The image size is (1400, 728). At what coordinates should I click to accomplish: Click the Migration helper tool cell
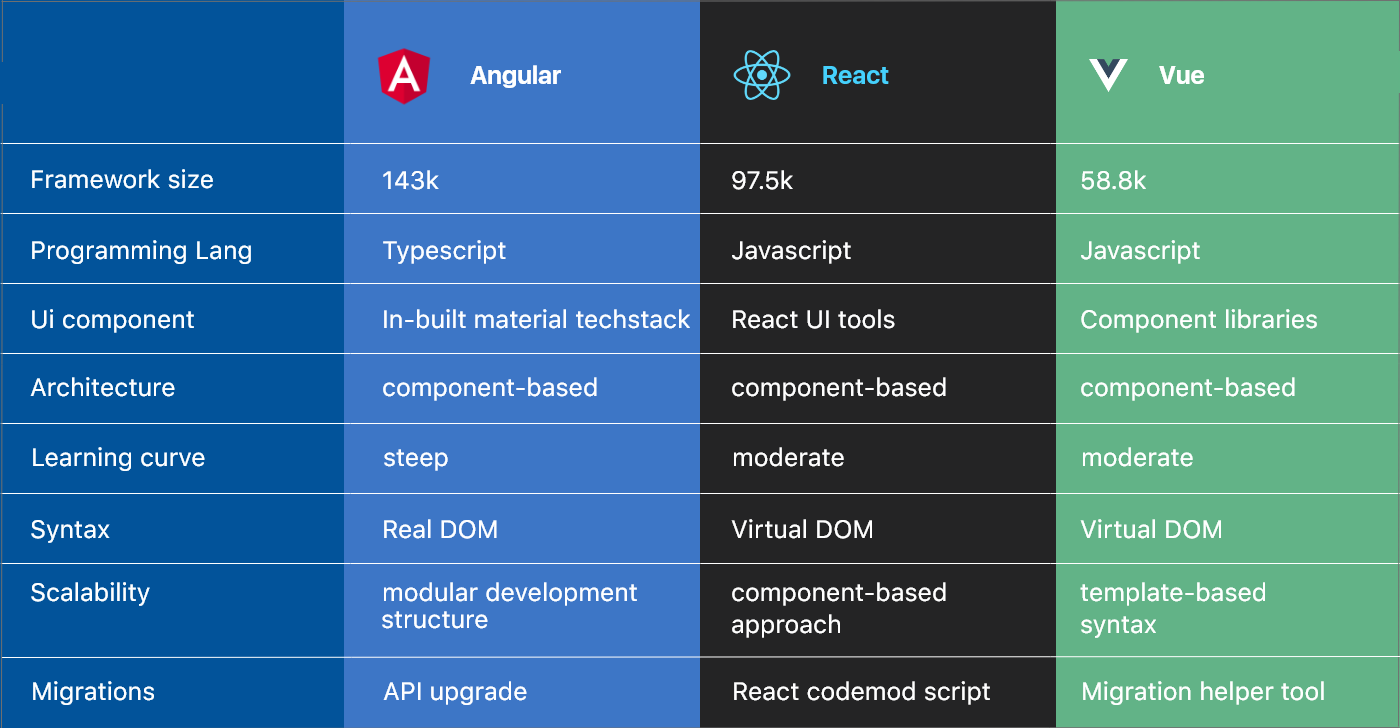(x=1203, y=692)
